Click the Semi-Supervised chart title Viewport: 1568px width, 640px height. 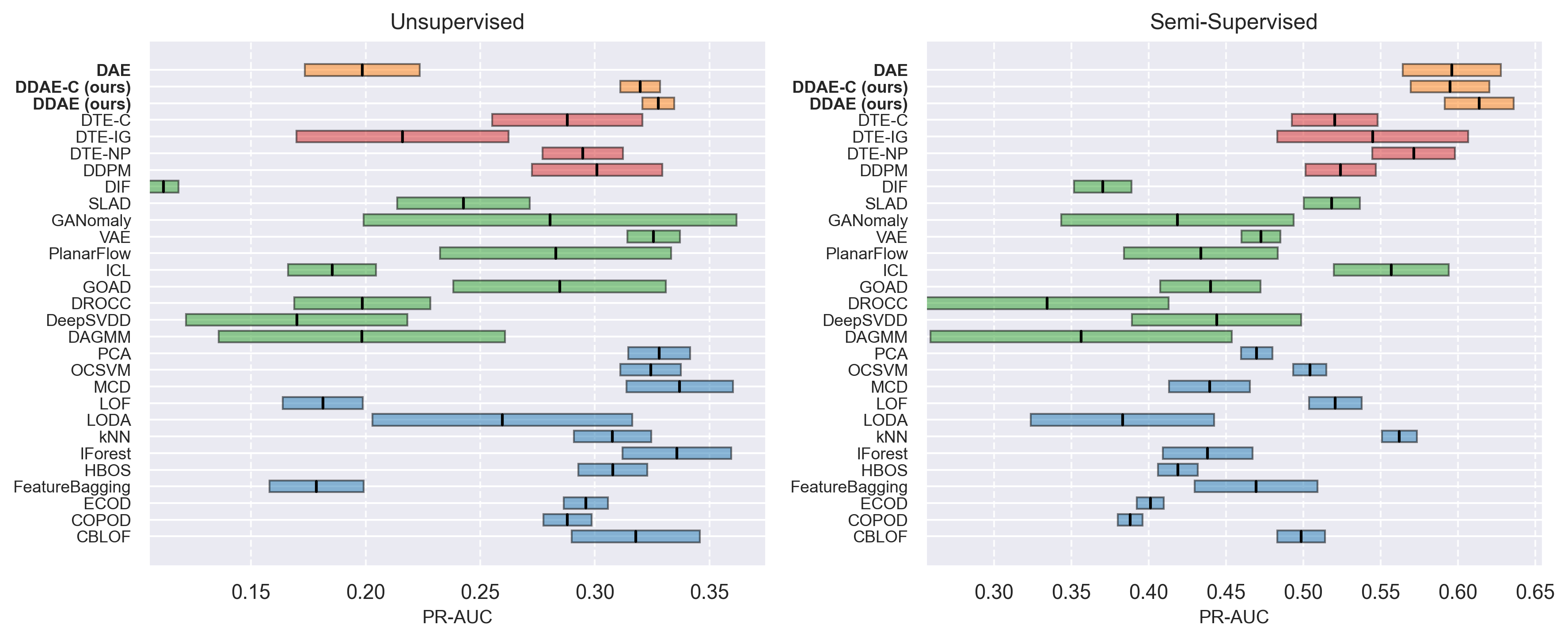point(1233,22)
